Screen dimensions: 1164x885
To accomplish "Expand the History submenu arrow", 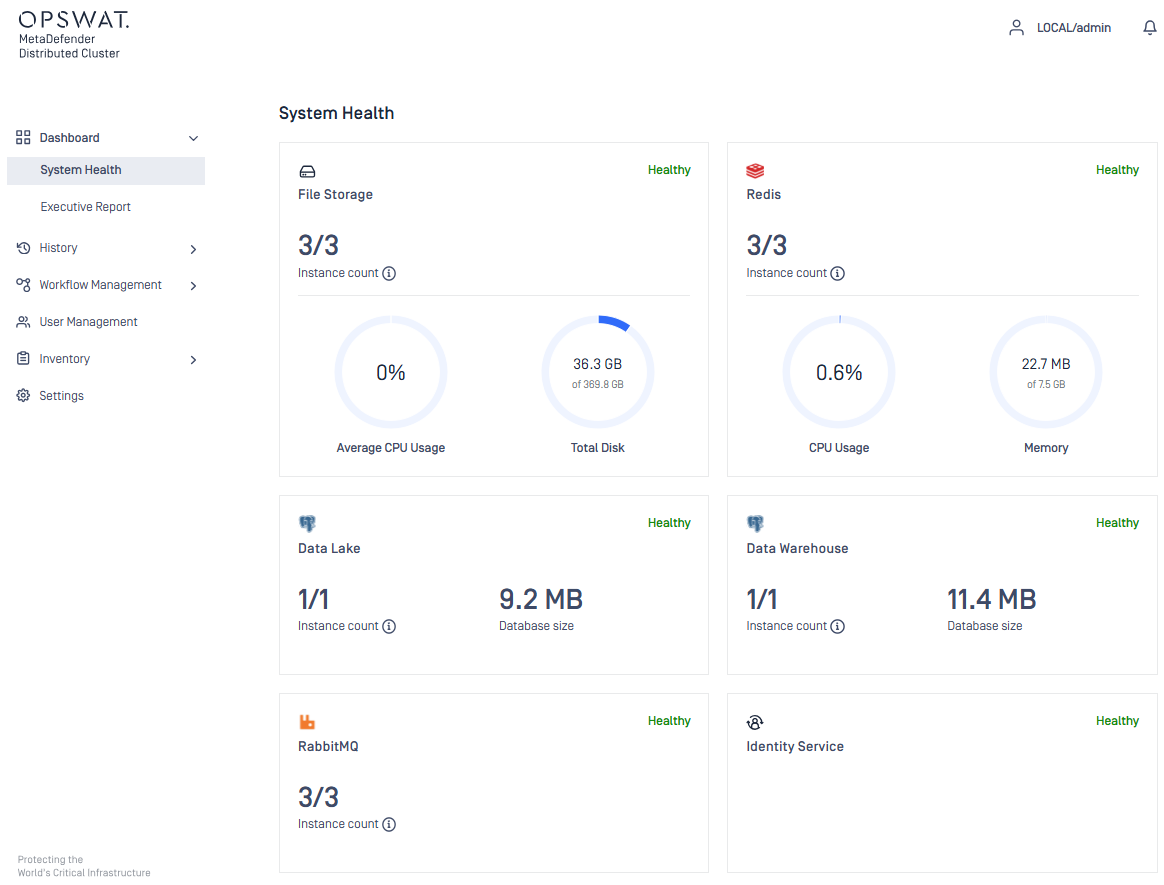I will [x=193, y=249].
